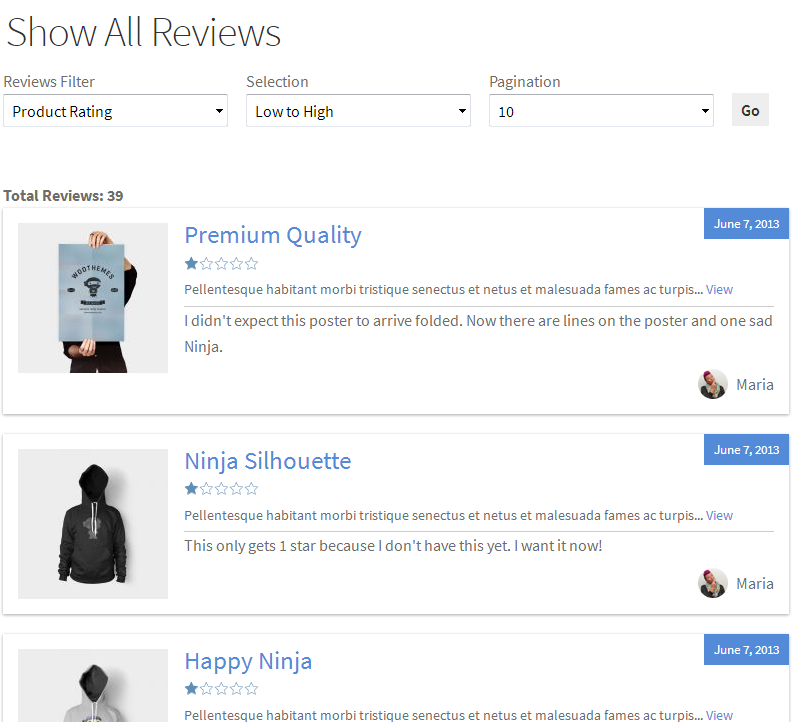Click View link in Premium Quality review
Image resolution: width=811 pixels, height=722 pixels.
coord(719,290)
